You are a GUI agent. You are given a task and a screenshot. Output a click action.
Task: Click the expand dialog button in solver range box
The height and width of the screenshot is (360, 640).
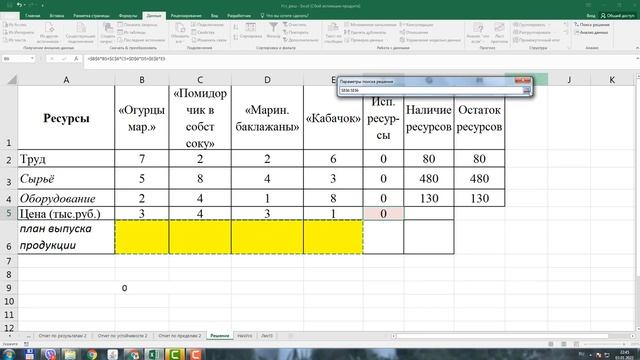(x=527, y=90)
